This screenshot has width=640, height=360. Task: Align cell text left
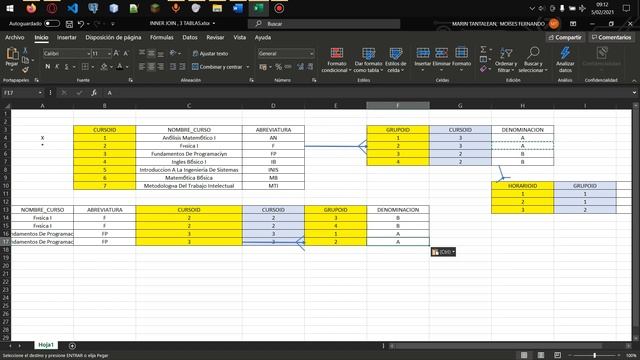[x=142, y=67]
